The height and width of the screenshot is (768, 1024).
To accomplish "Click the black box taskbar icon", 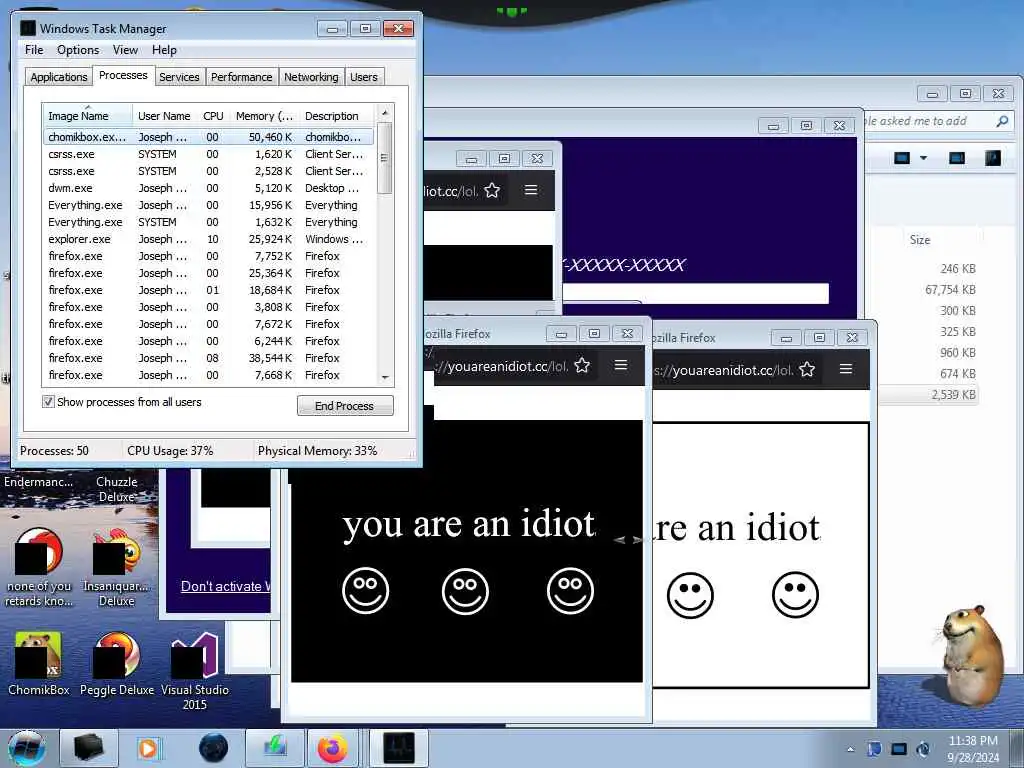I will tap(88, 748).
